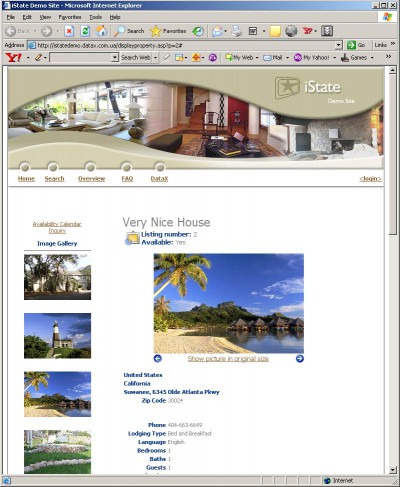This screenshot has height=487, width=400.
Task: Click Show picture in original size
Action: pyautogui.click(x=228, y=359)
